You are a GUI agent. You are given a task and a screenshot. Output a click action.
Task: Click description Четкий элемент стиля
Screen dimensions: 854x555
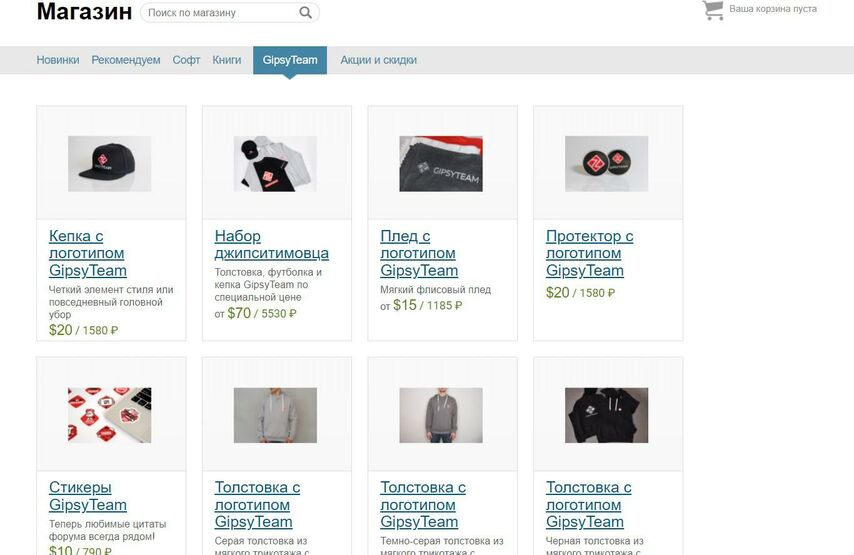(111, 302)
